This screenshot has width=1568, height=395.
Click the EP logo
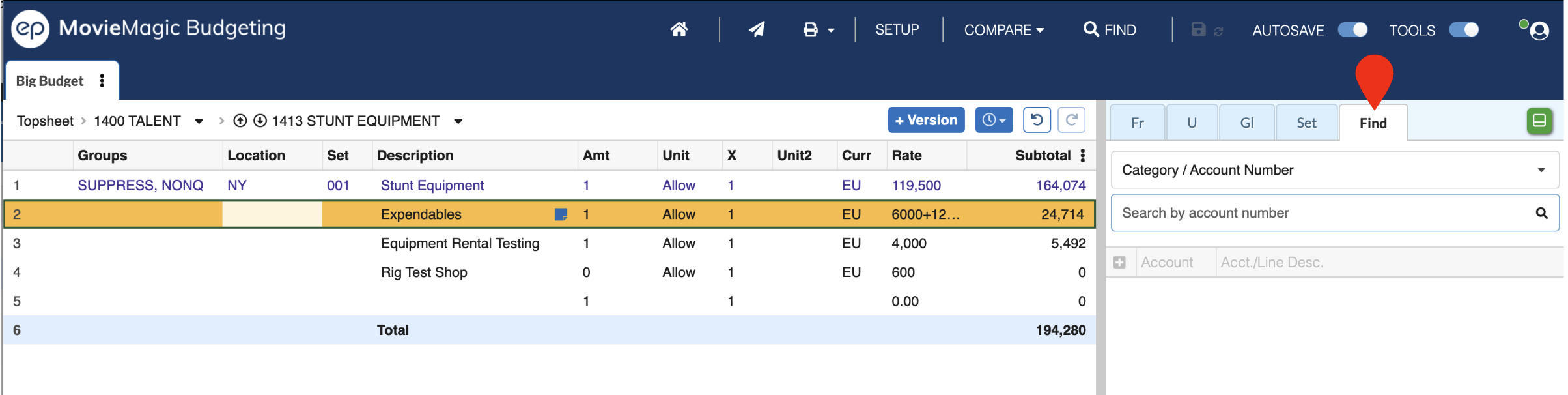coord(30,29)
